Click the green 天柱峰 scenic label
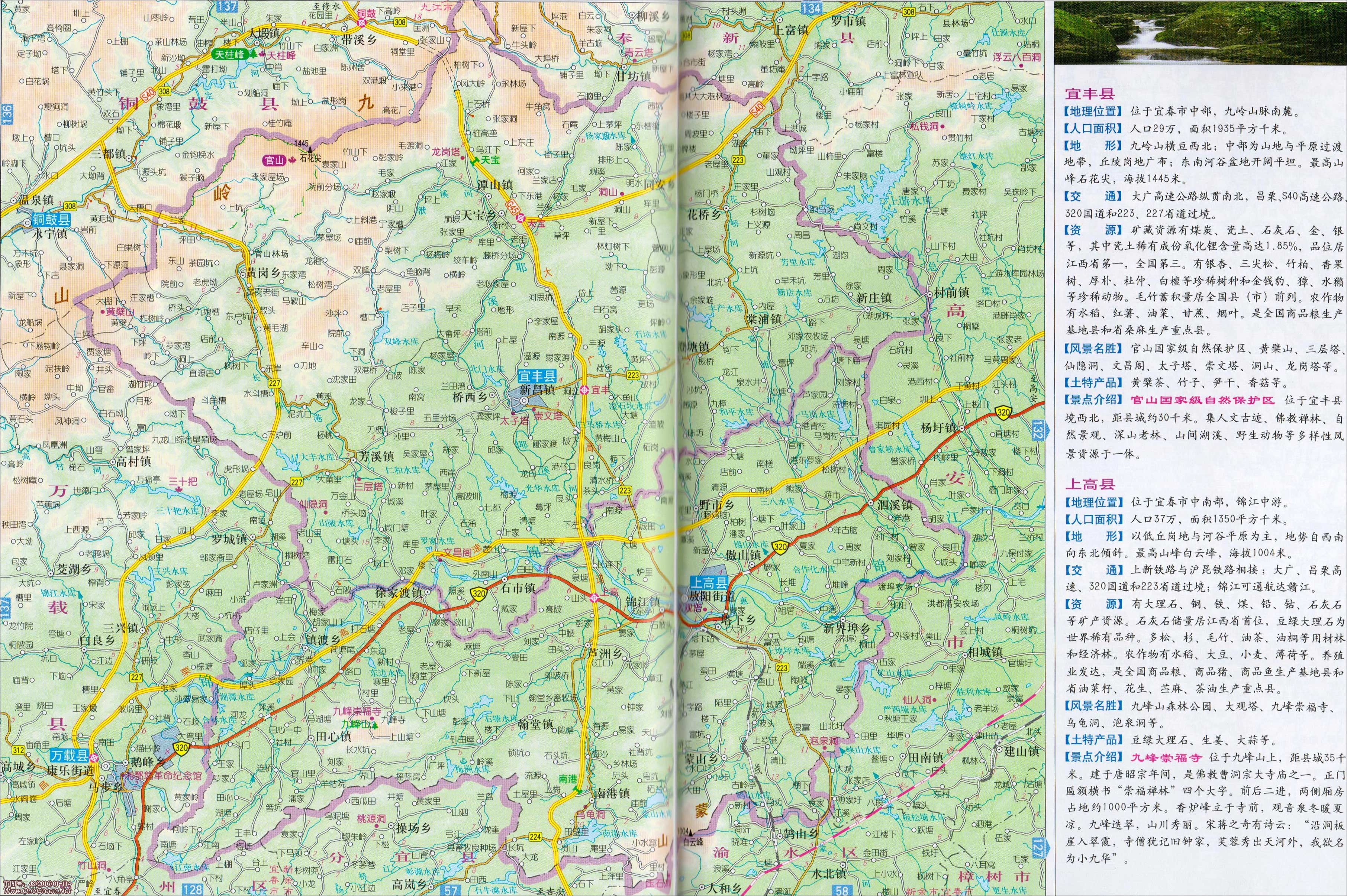Screen dimensions: 1347x896 [x=229, y=55]
